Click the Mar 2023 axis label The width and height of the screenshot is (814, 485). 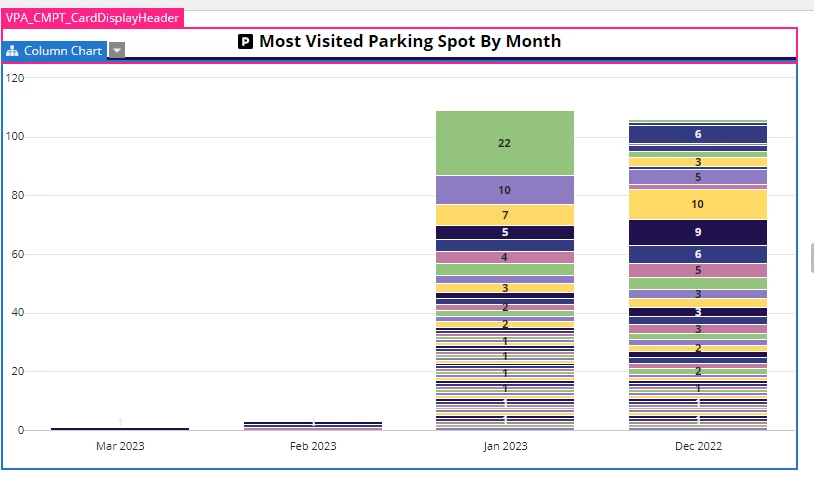click(120, 446)
